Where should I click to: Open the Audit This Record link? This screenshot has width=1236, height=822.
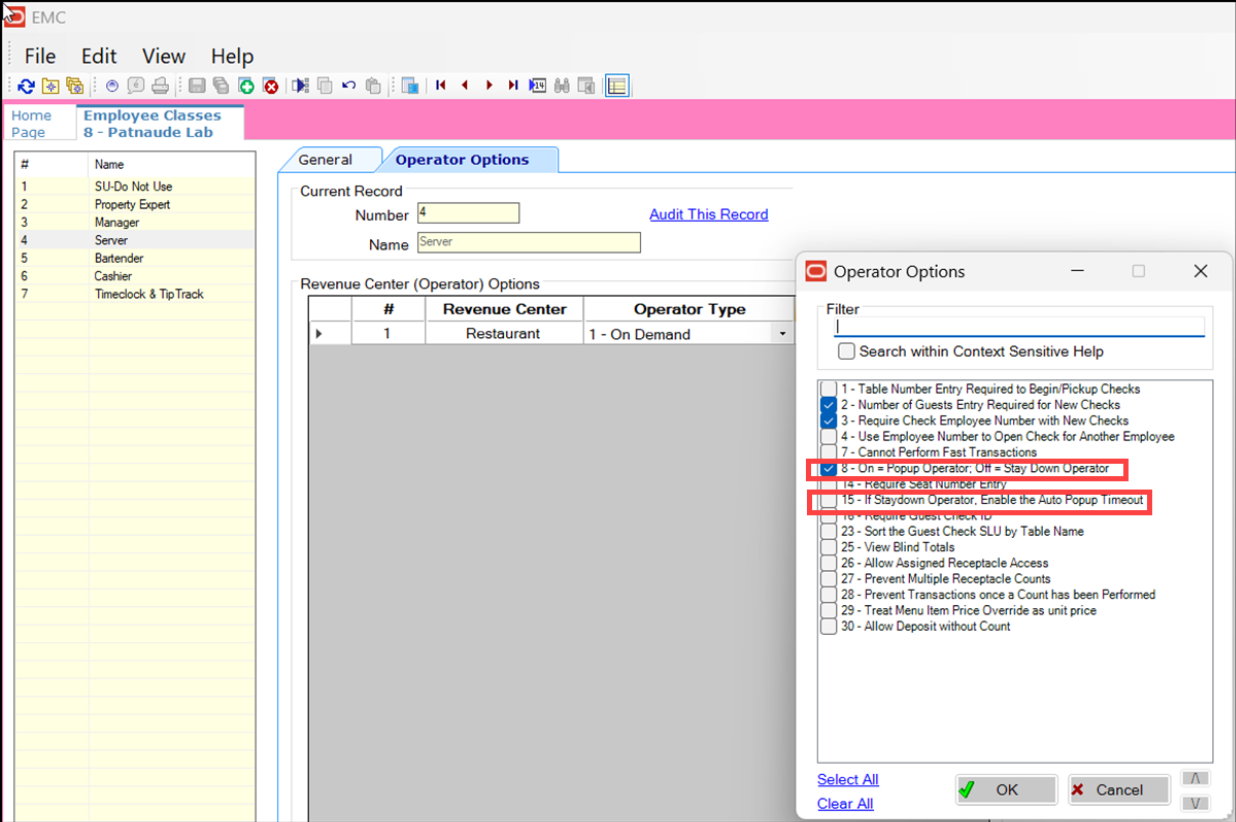(709, 214)
